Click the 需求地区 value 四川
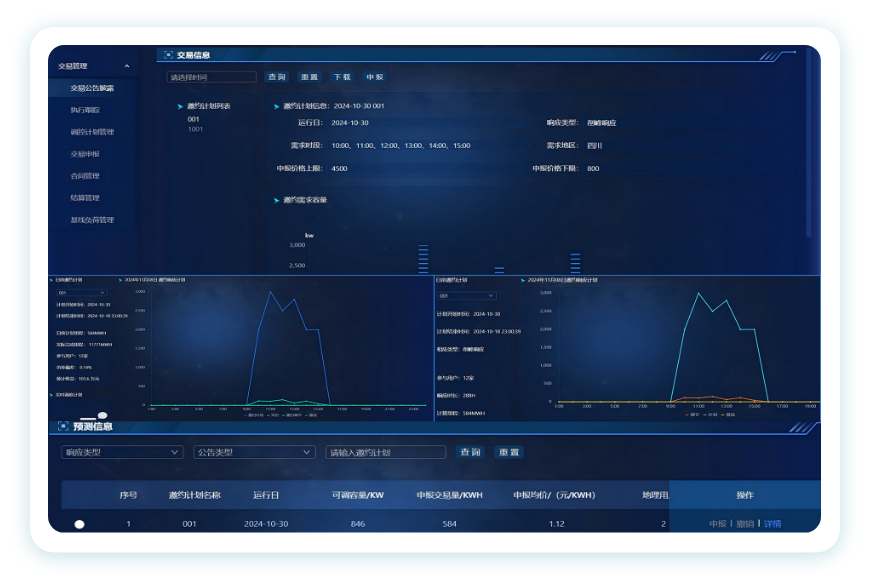 (x=594, y=145)
